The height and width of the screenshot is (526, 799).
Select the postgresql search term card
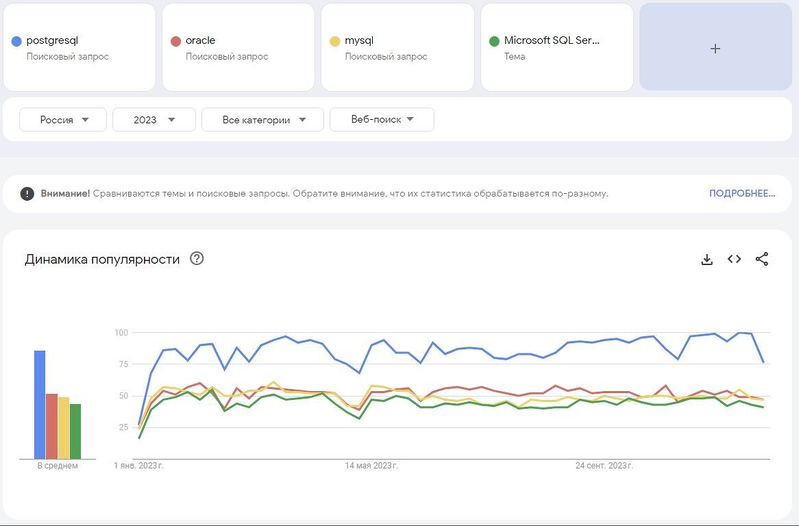(80, 47)
